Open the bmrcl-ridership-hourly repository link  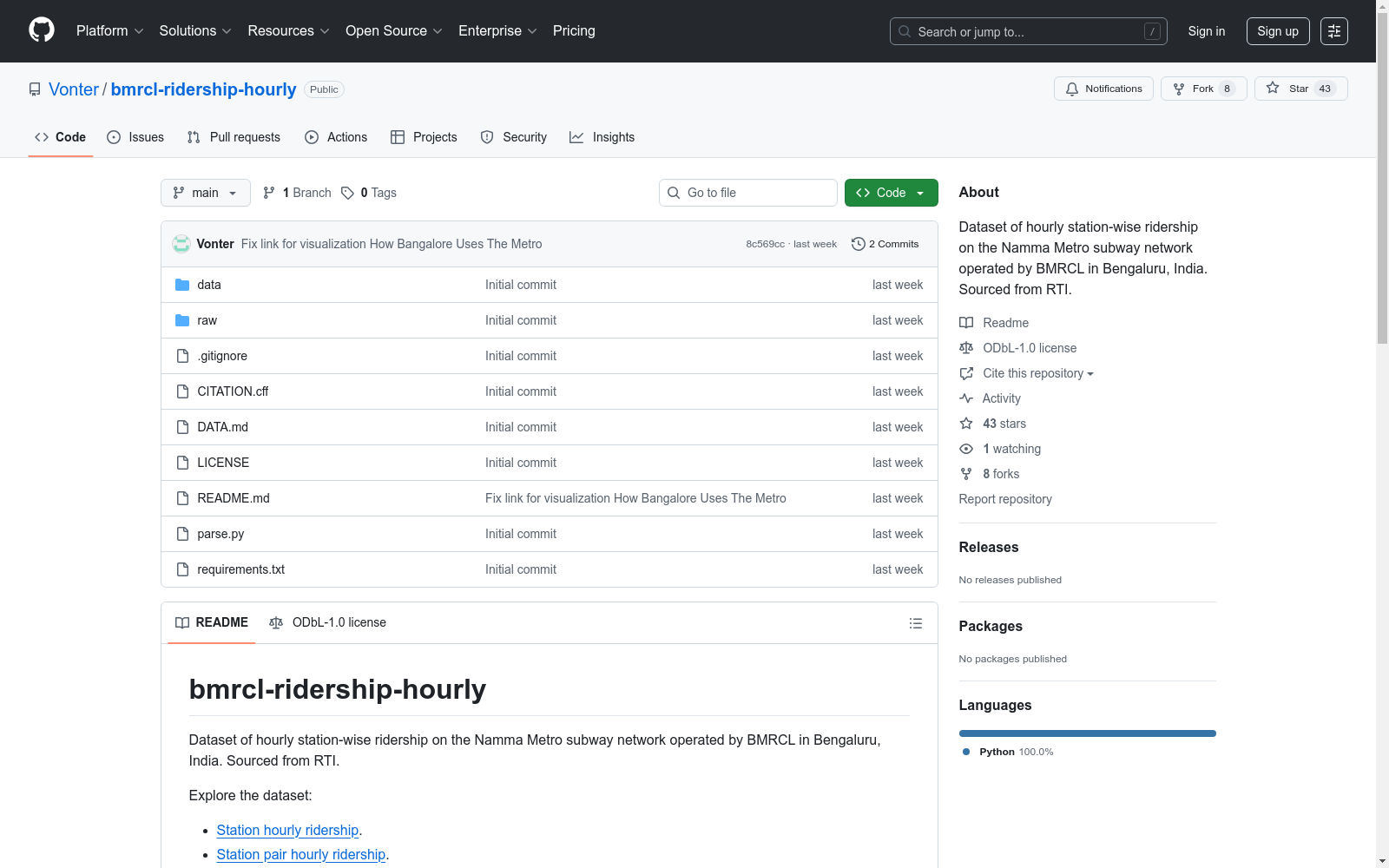point(203,89)
